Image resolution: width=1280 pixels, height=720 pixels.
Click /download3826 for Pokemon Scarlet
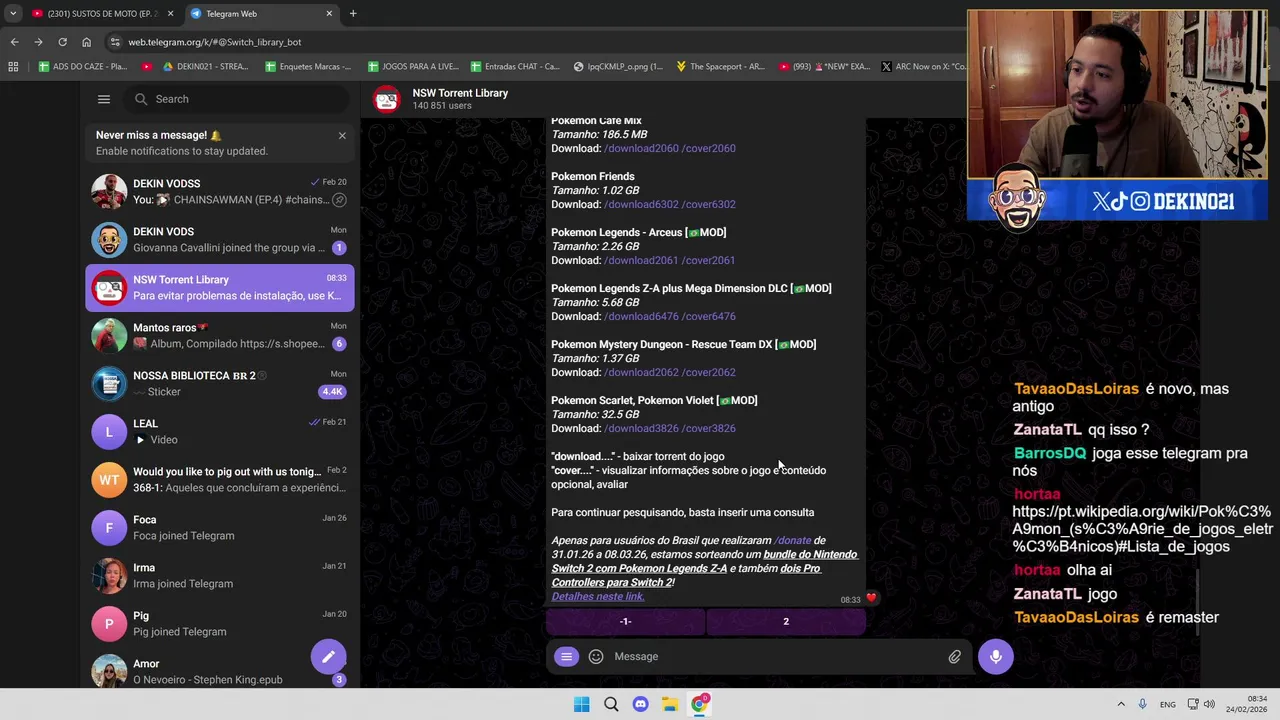coord(641,428)
